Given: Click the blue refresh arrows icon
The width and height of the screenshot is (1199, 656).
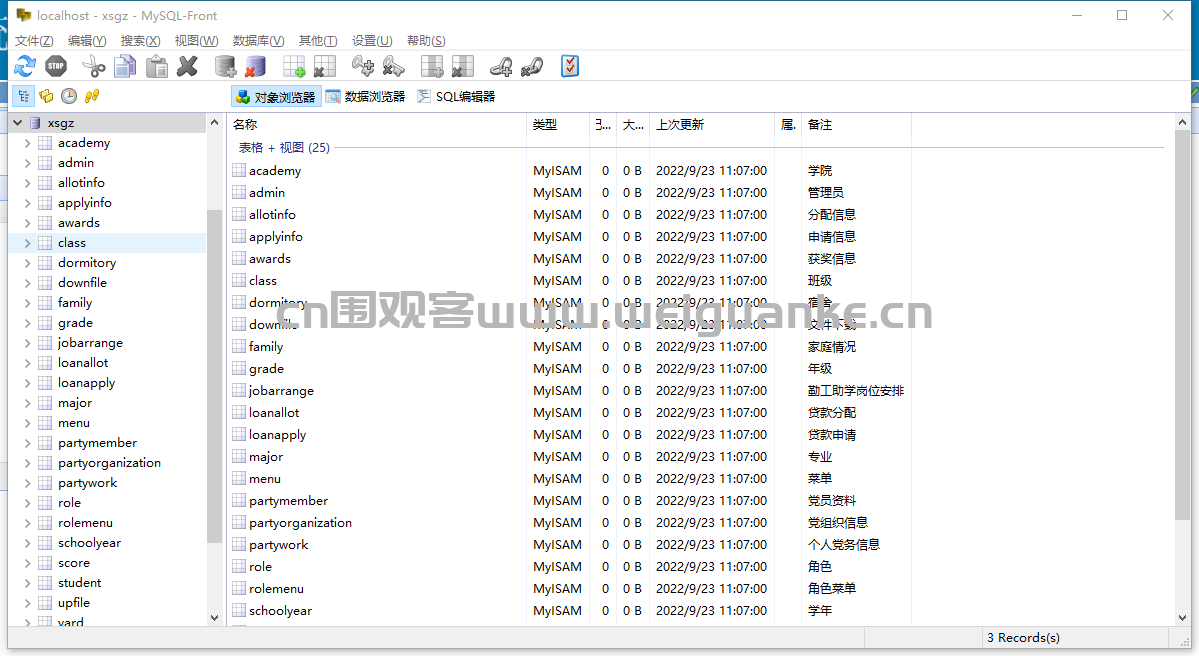Looking at the screenshot, I should [x=24, y=67].
